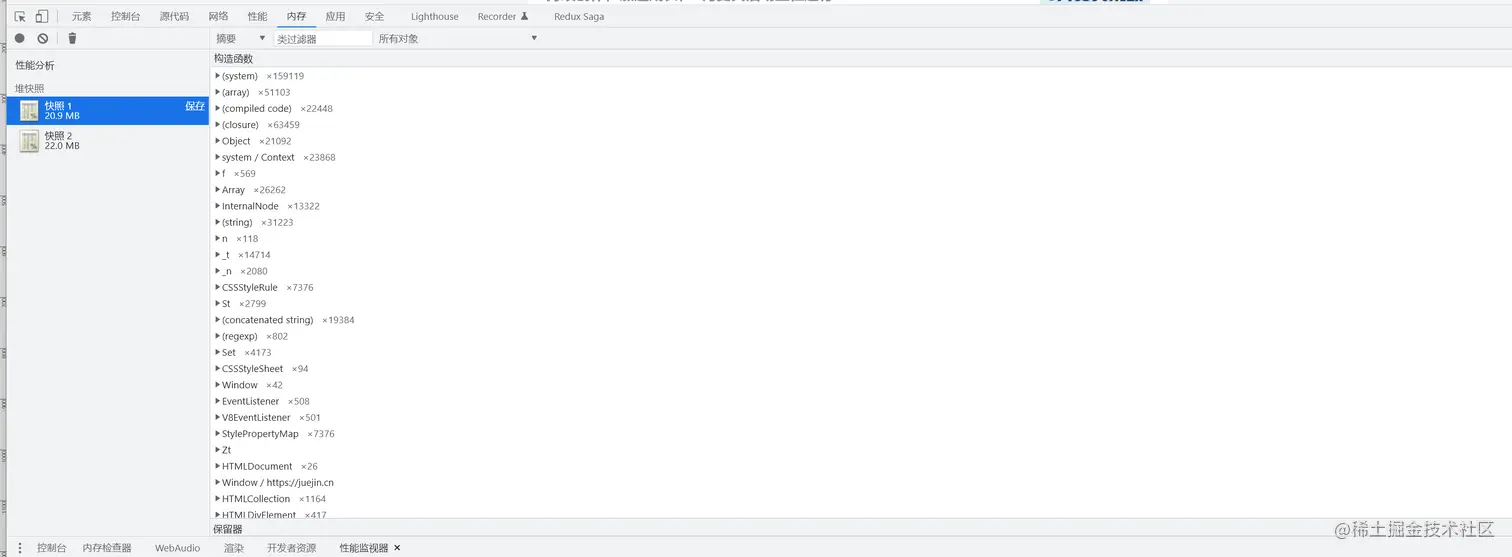Select the f ×569 row text

pos(239,174)
